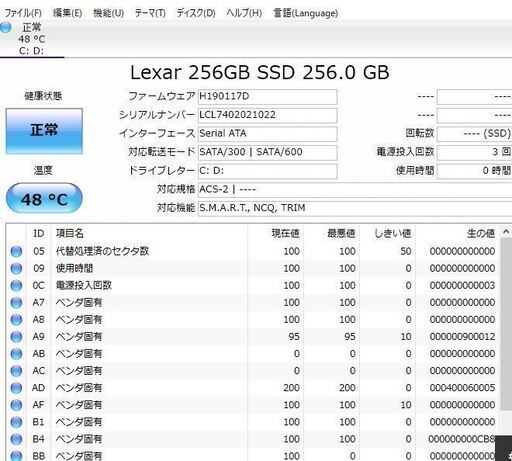Screen dimensions: 512x461
Task: Click raw value 000000900012 in row A9
Action: click(x=462, y=337)
